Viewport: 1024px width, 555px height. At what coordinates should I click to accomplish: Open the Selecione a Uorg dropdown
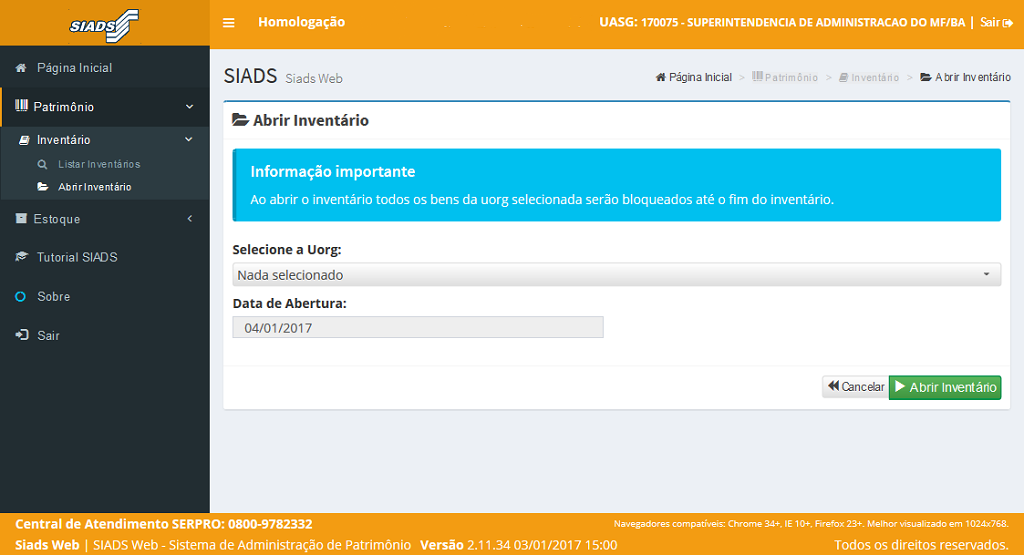pyautogui.click(x=616, y=275)
